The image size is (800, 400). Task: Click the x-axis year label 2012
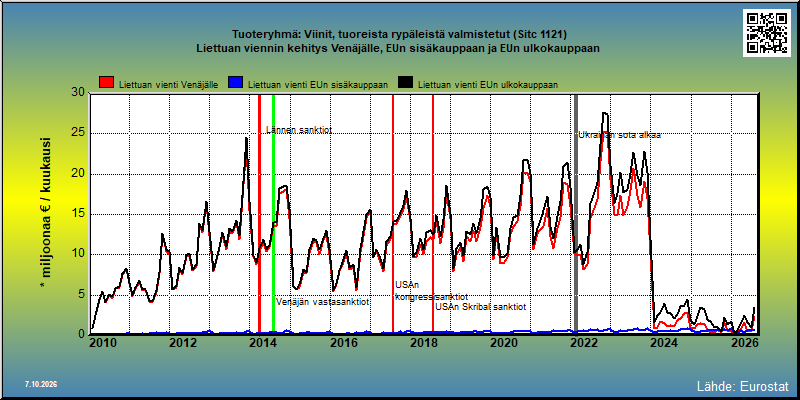point(183,343)
